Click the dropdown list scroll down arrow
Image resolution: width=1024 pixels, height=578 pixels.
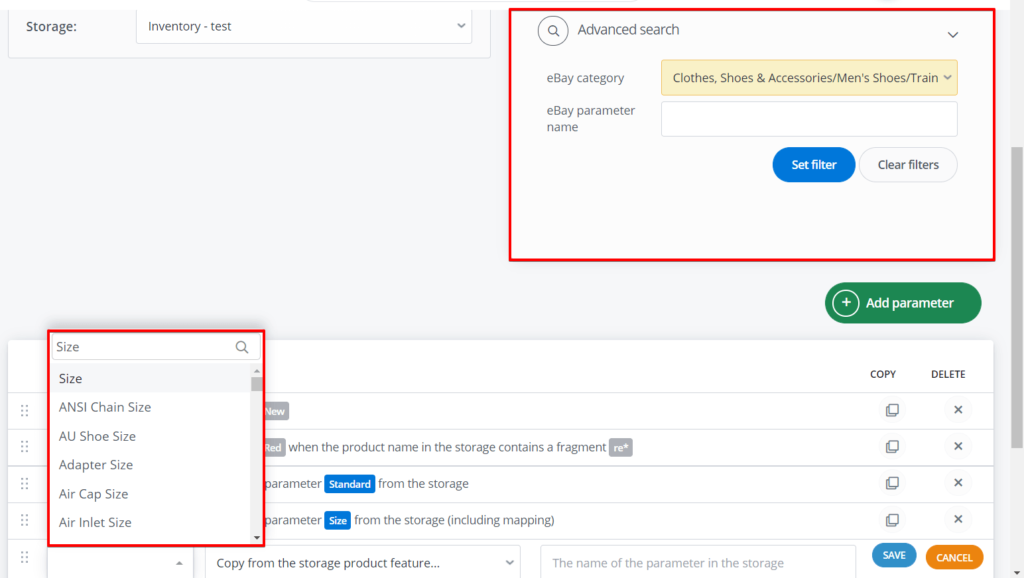coord(257,538)
